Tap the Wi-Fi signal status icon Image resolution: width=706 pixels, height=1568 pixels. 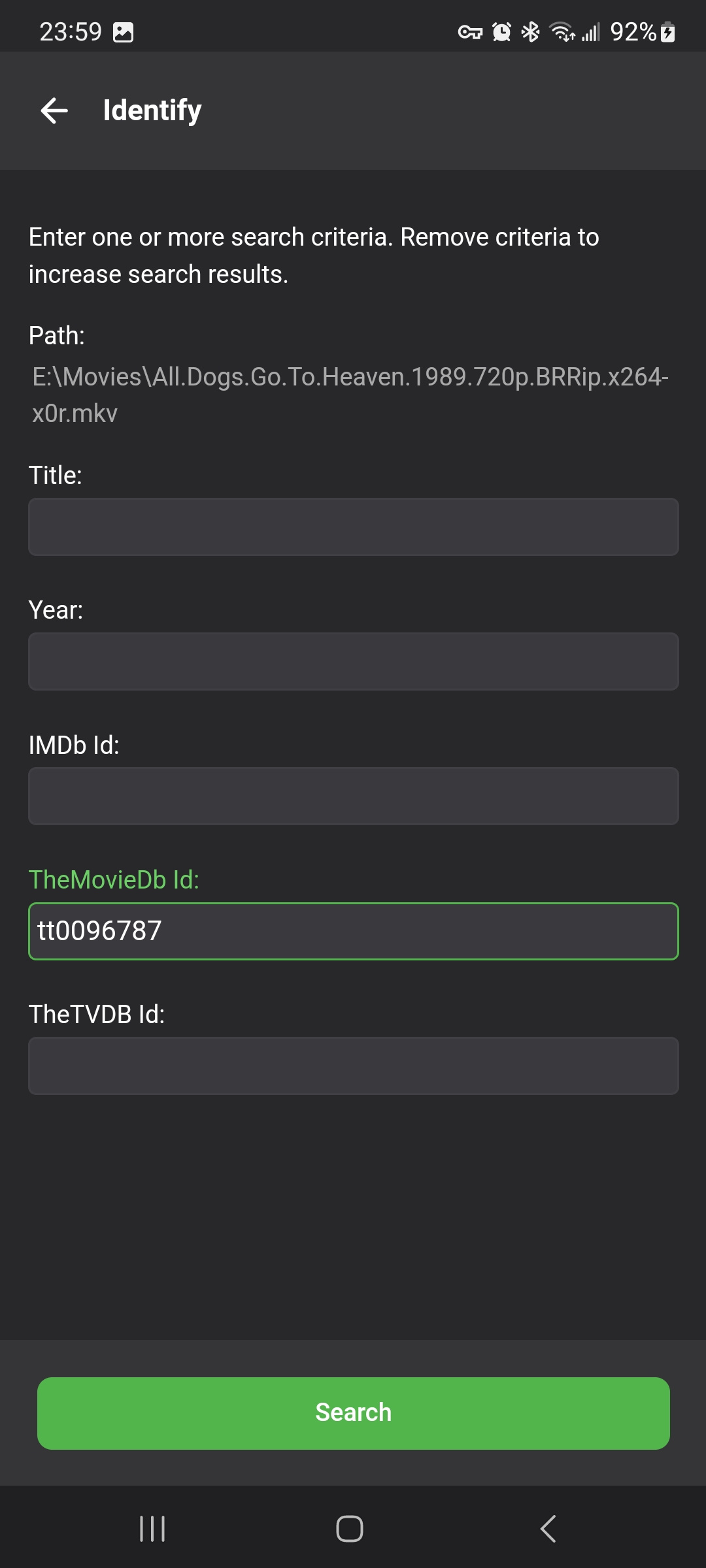(562, 32)
